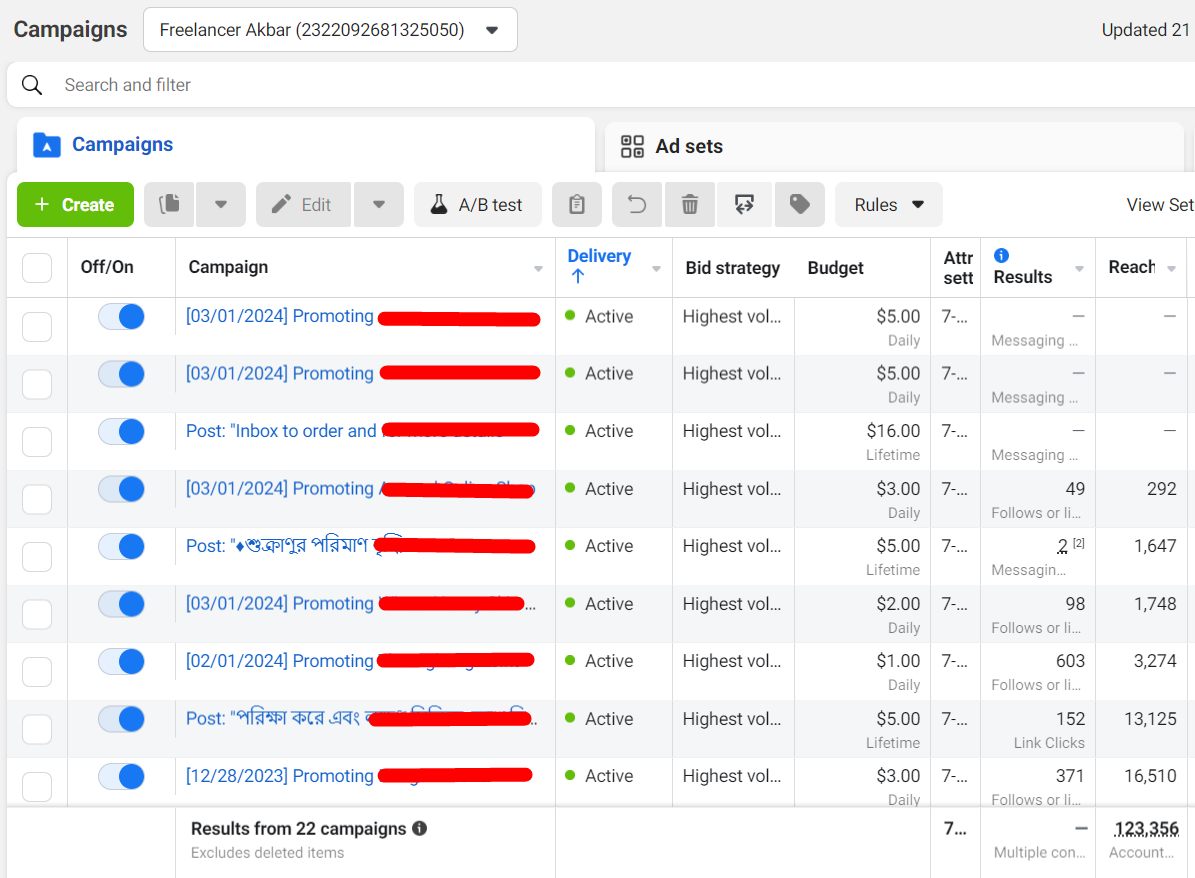
Task: Click the duplicate campaign icon
Action: click(169, 205)
